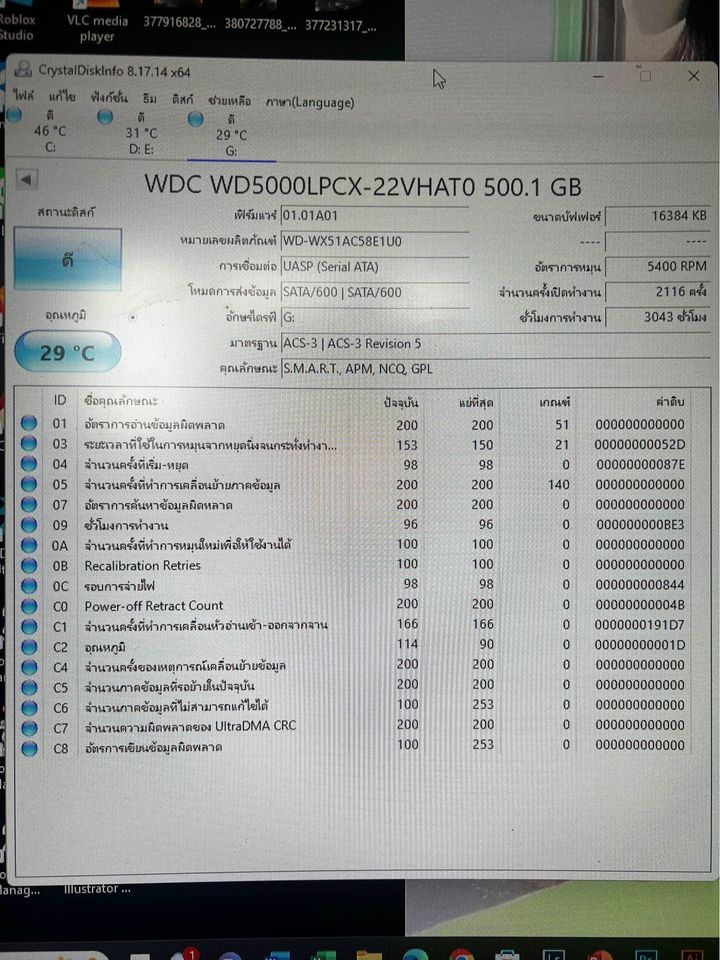Click status circle for UltraDMA CRC row

pos(29,727)
